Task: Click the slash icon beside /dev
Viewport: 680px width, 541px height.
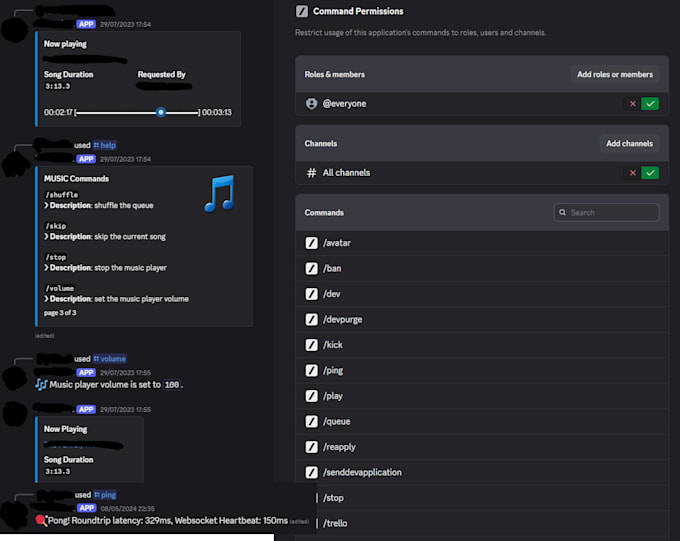Action: tap(311, 294)
